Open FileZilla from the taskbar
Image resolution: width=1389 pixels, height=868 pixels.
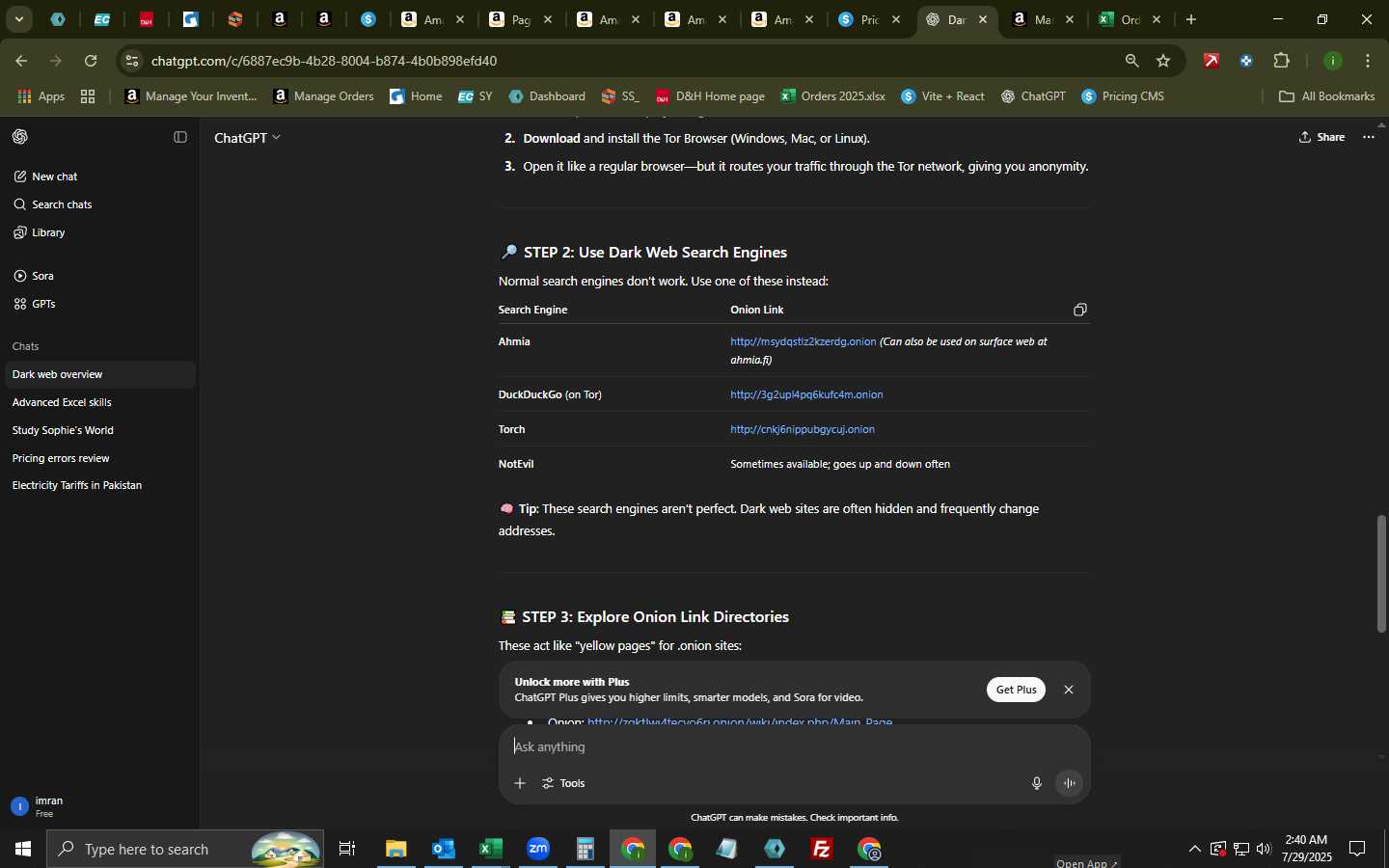click(x=822, y=849)
